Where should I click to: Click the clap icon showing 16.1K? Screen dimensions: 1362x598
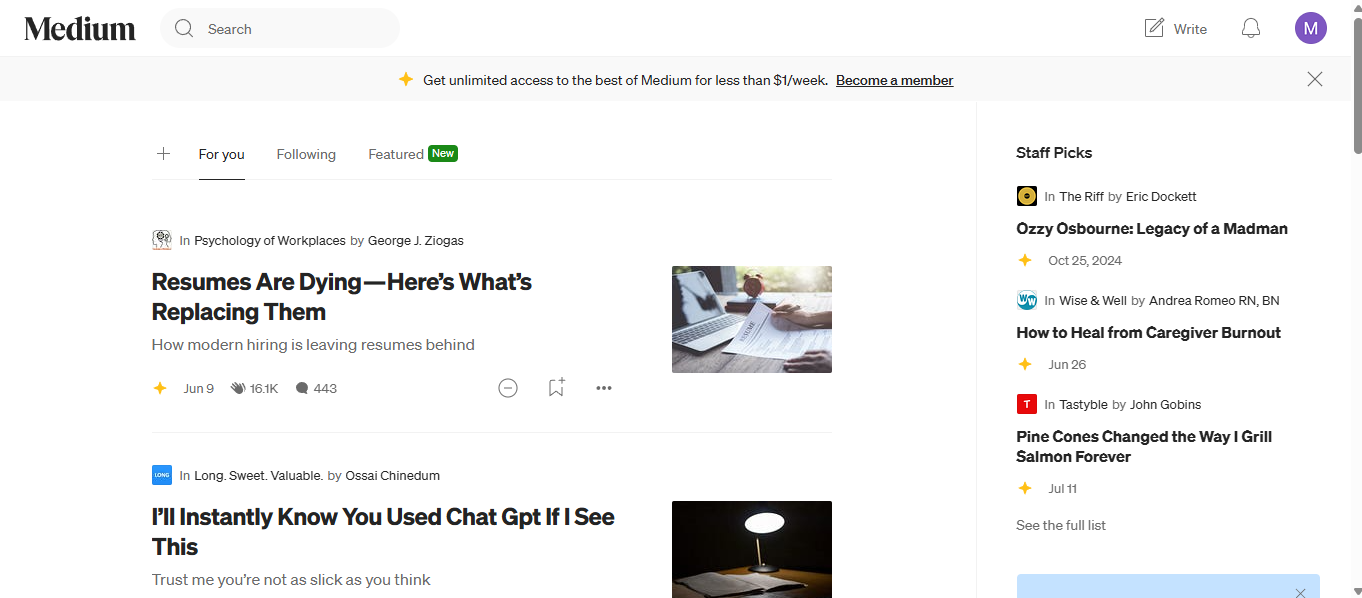tap(238, 388)
